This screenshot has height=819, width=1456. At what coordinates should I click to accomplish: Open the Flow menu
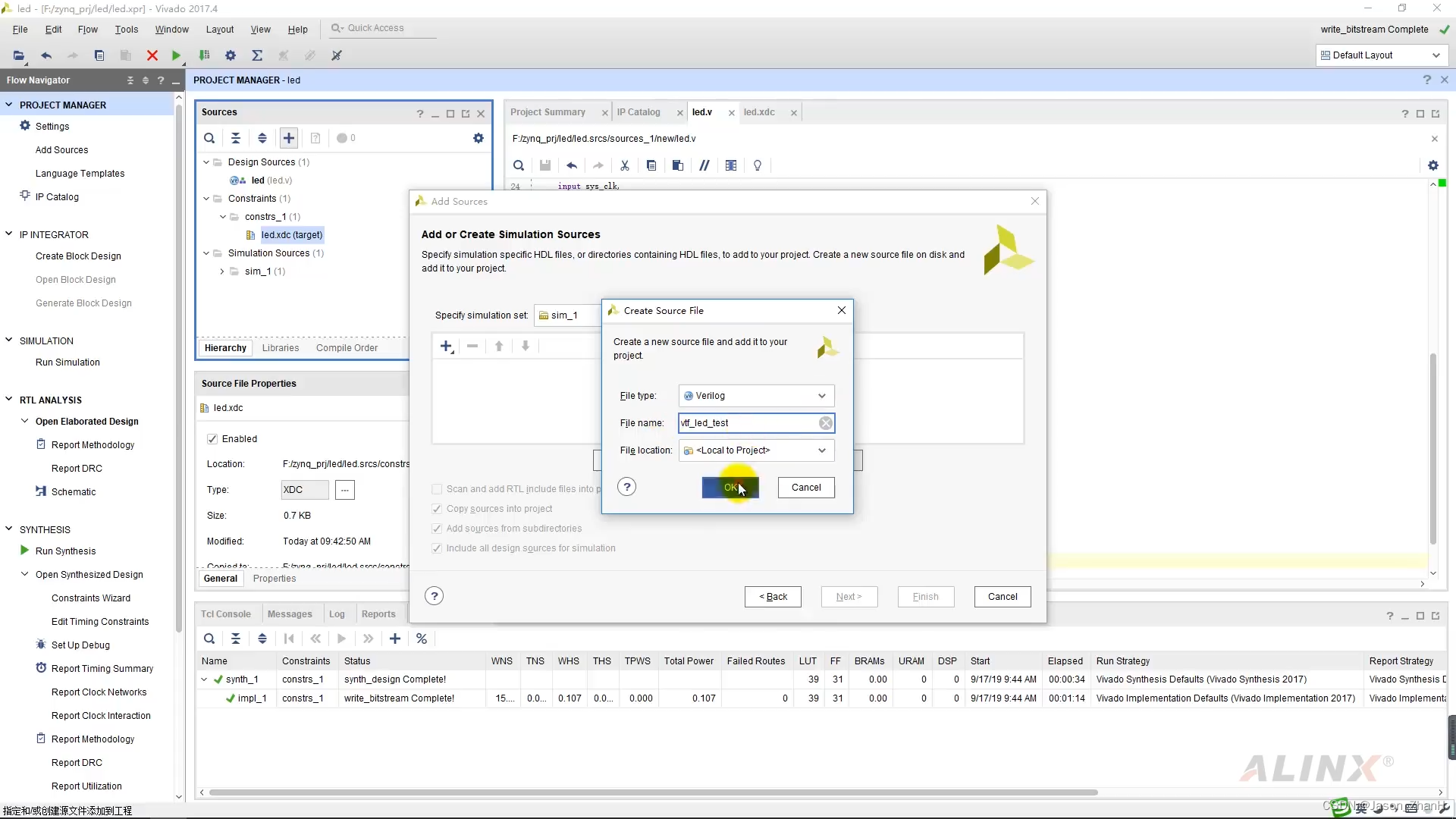click(87, 30)
